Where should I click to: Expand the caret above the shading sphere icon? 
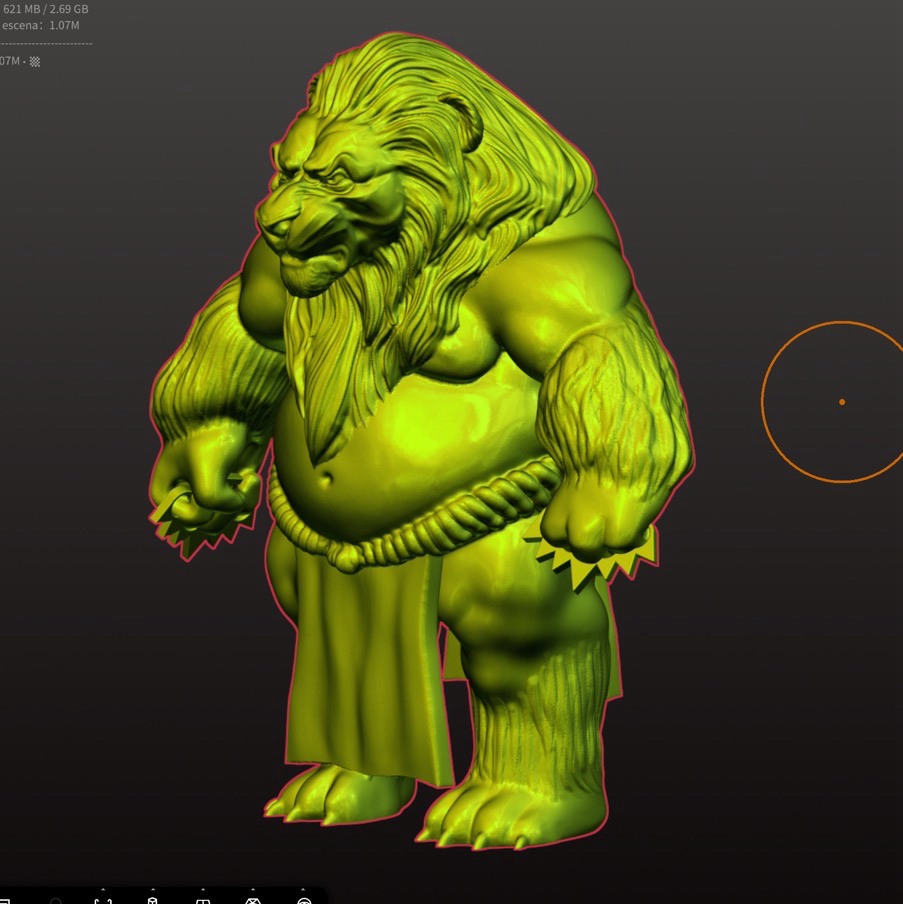tap(304, 887)
